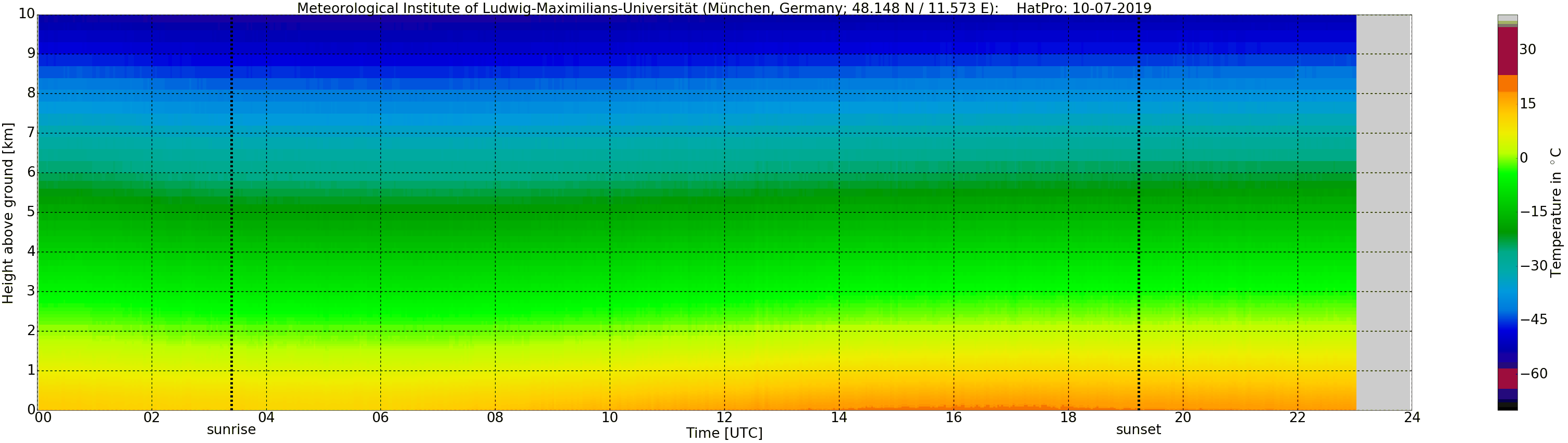Select the "Time [UTC]" axis label
Screen dimensions: 1568x443
point(724,433)
